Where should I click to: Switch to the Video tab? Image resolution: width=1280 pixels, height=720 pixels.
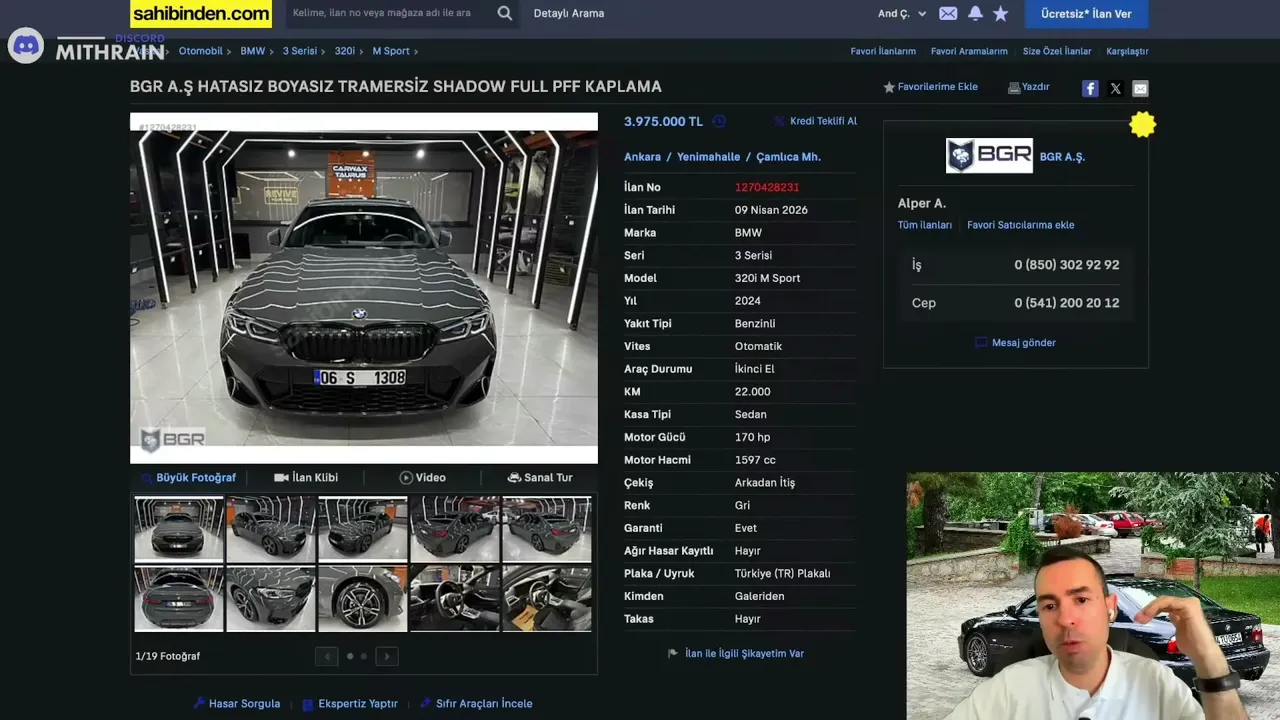pyautogui.click(x=423, y=478)
